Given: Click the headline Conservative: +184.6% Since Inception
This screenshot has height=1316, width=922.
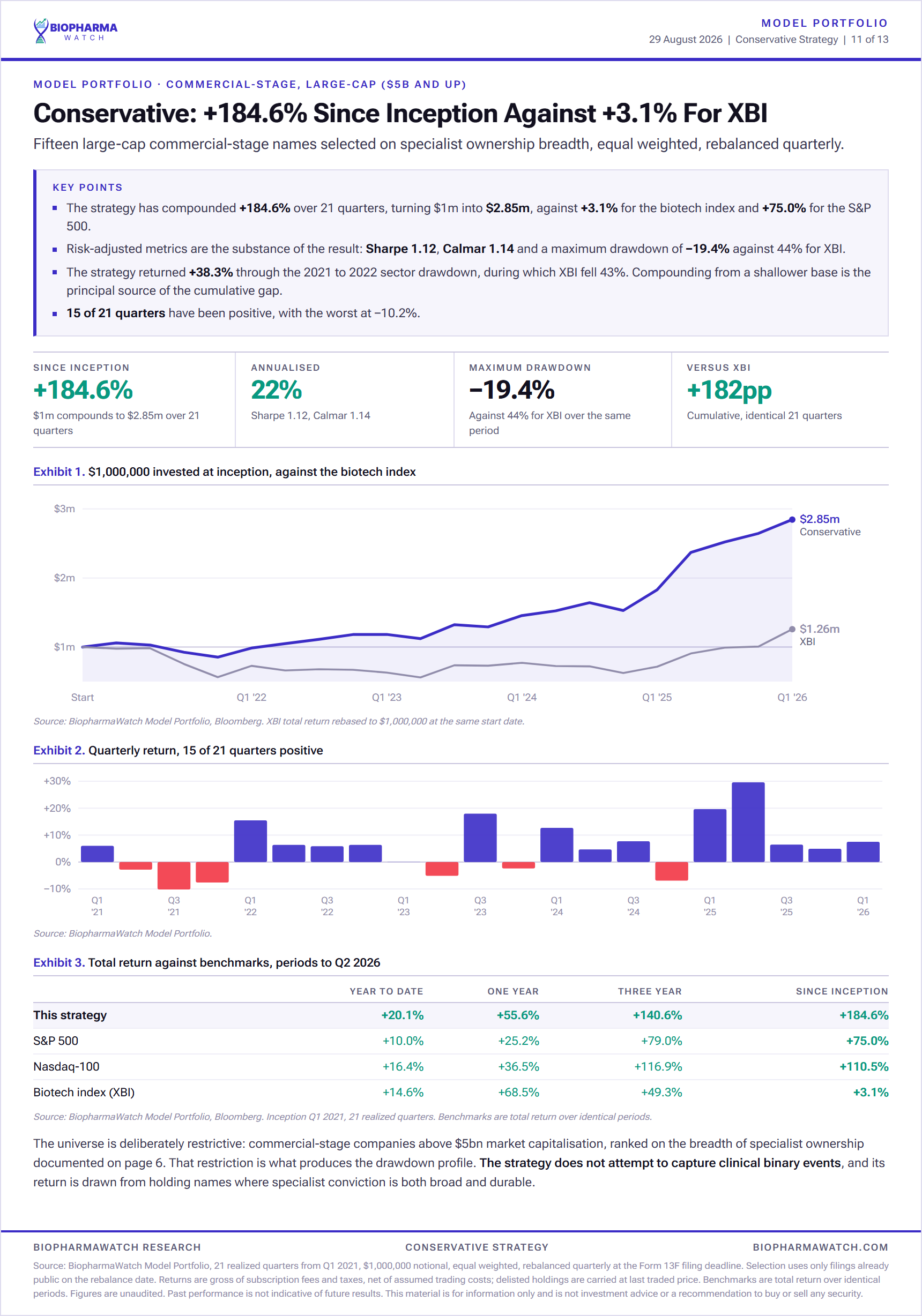Looking at the screenshot, I should (400, 113).
